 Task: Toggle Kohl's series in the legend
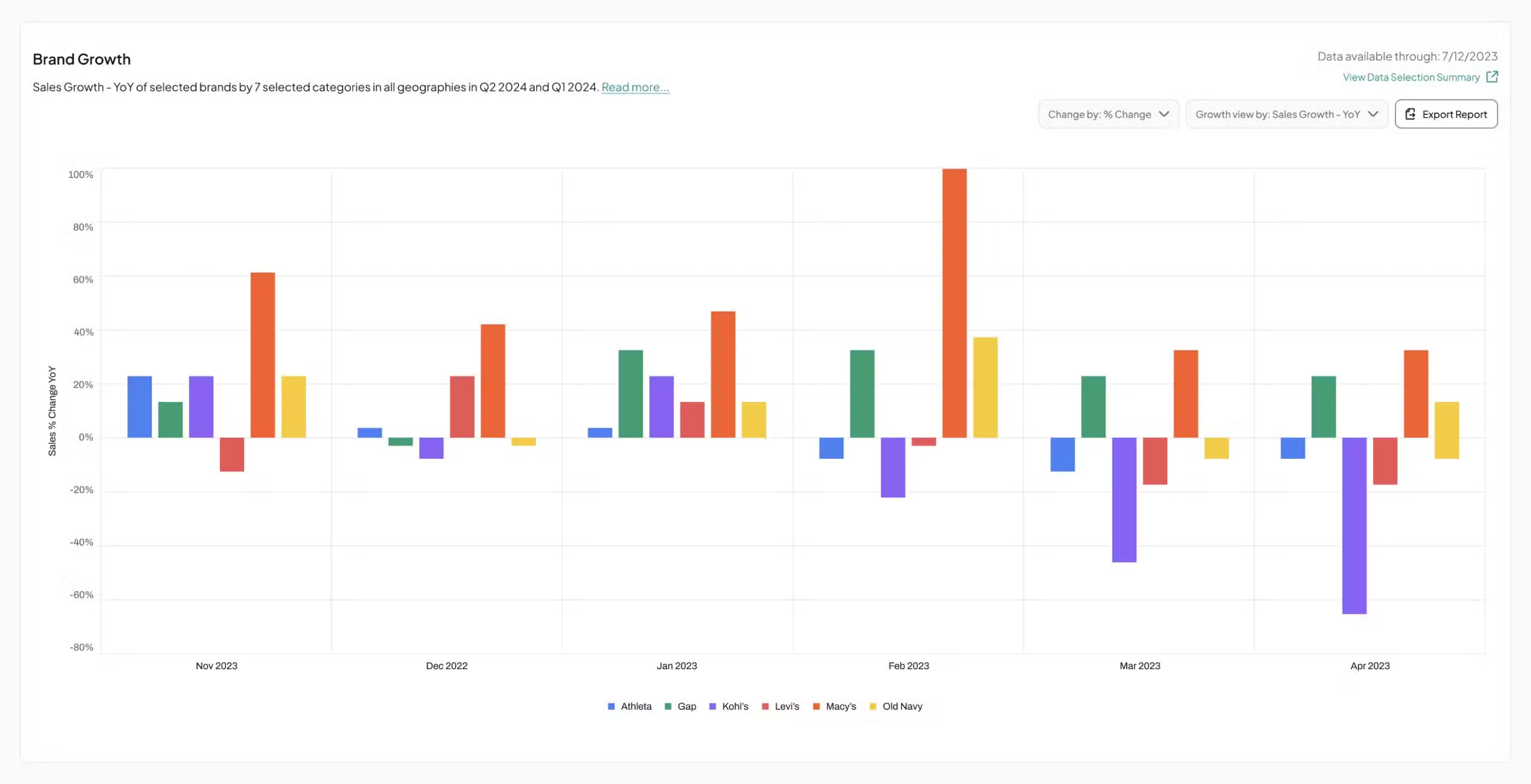pos(728,706)
